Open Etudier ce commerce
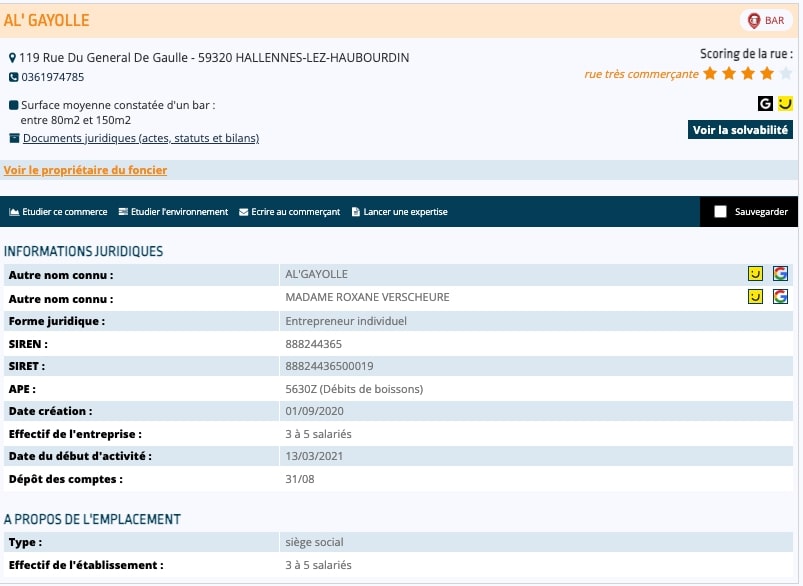Screen dimensions: 803x586 tap(58, 212)
